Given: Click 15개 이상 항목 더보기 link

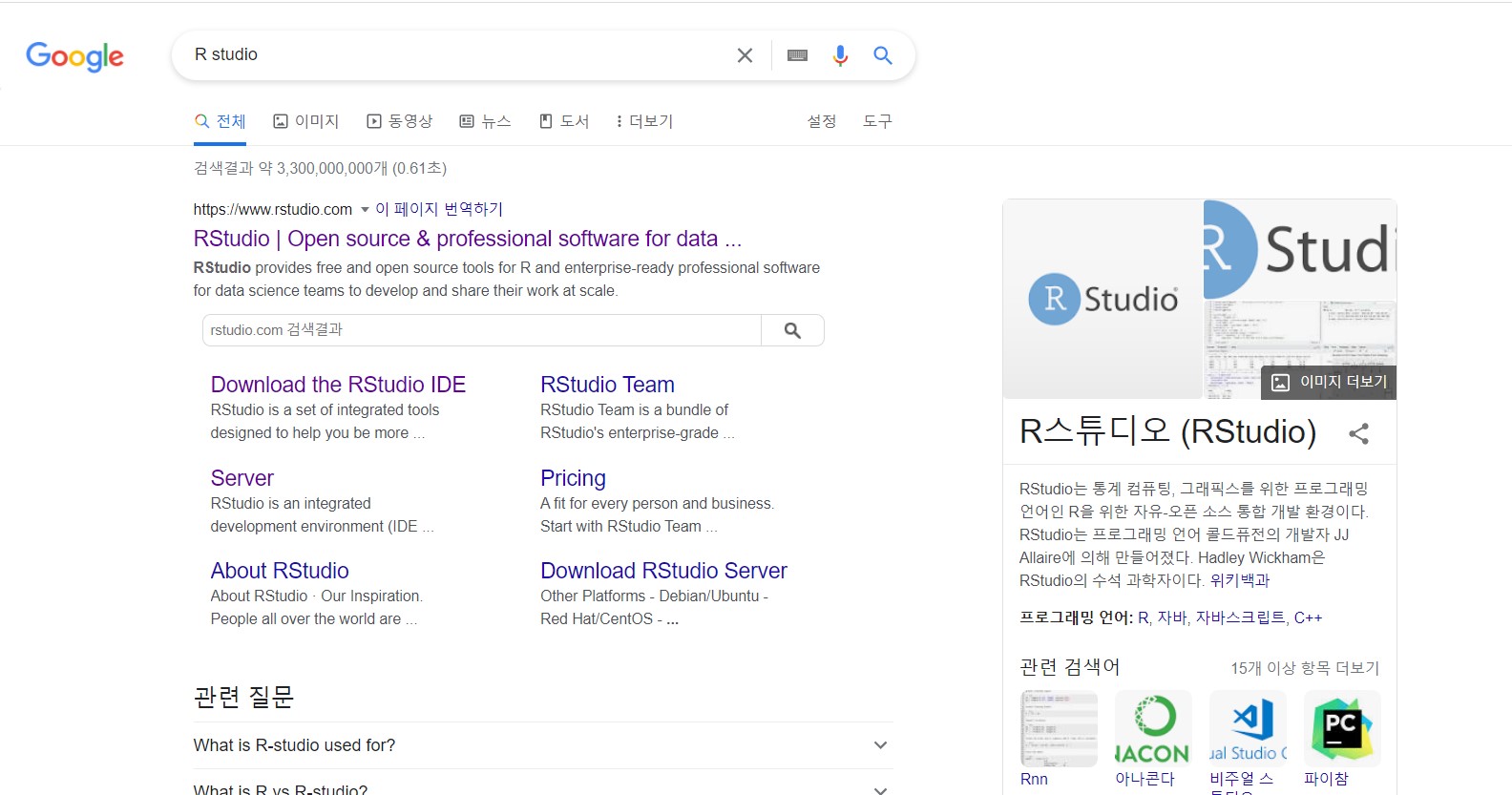Looking at the screenshot, I should coord(1305,668).
